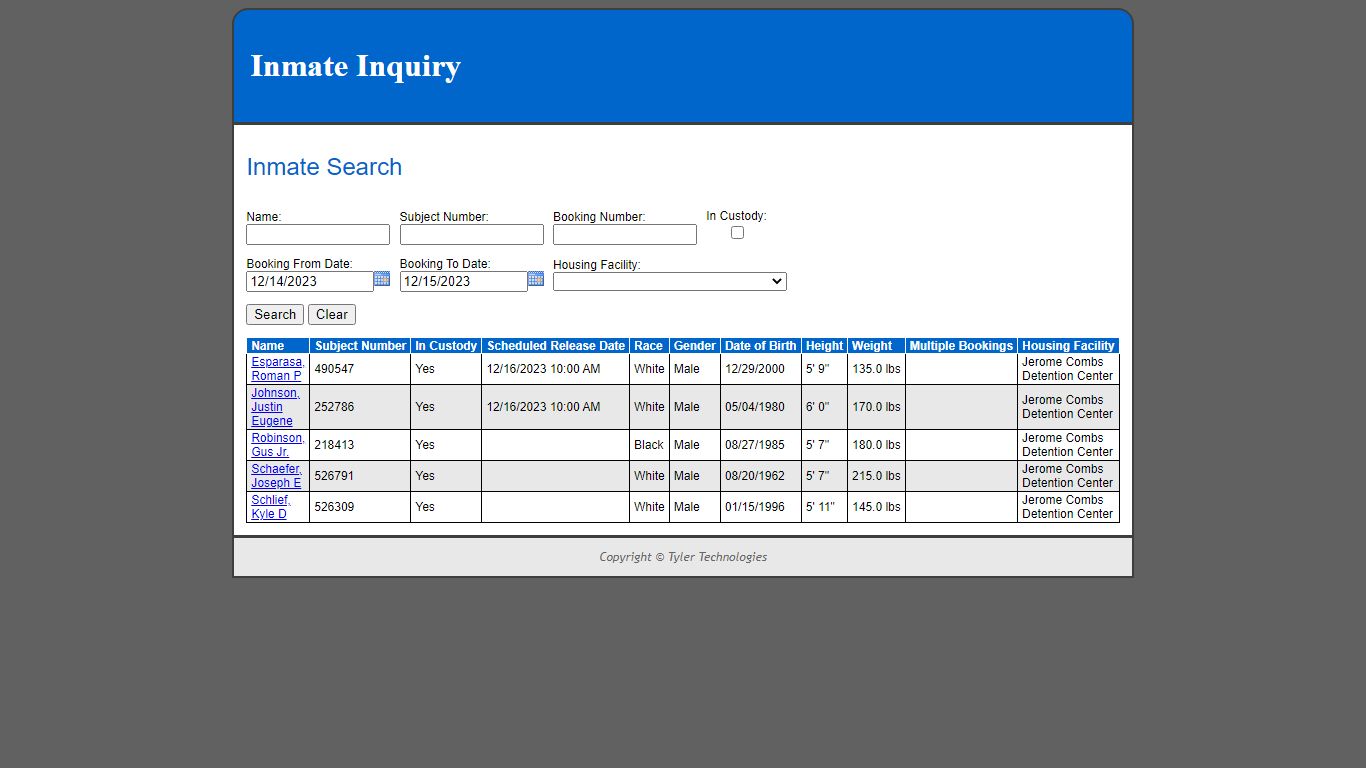Click the height value 5' 11"

coord(821,507)
